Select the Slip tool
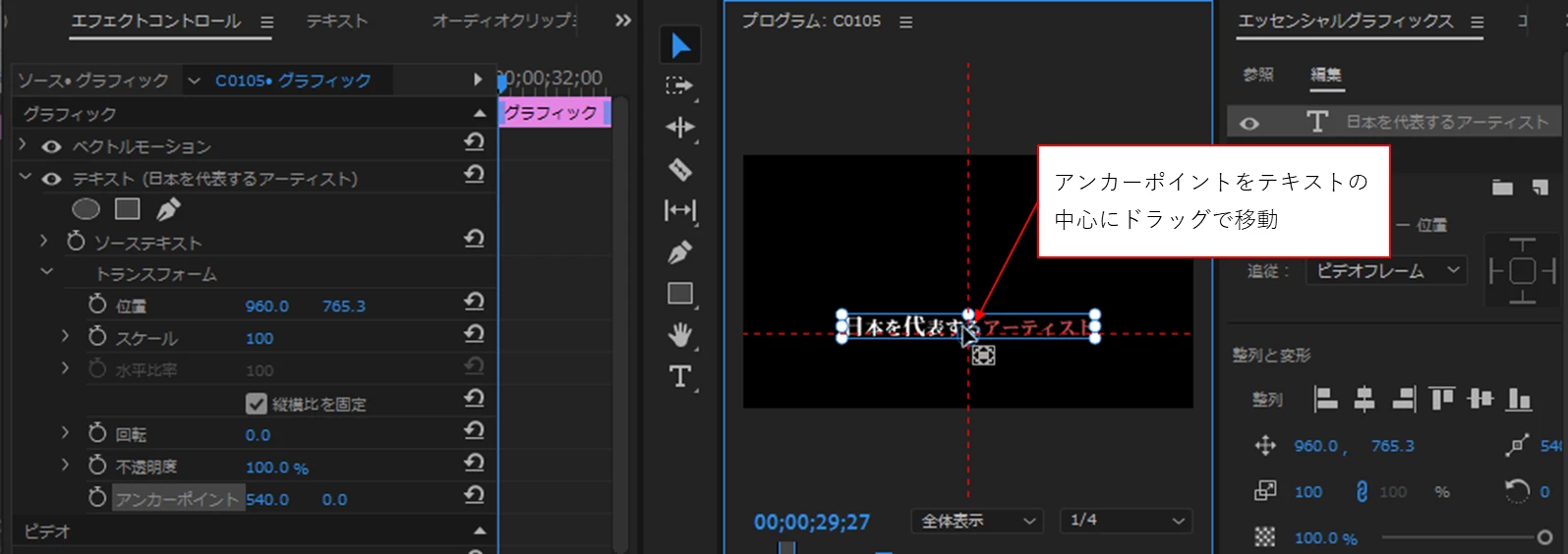 point(680,210)
